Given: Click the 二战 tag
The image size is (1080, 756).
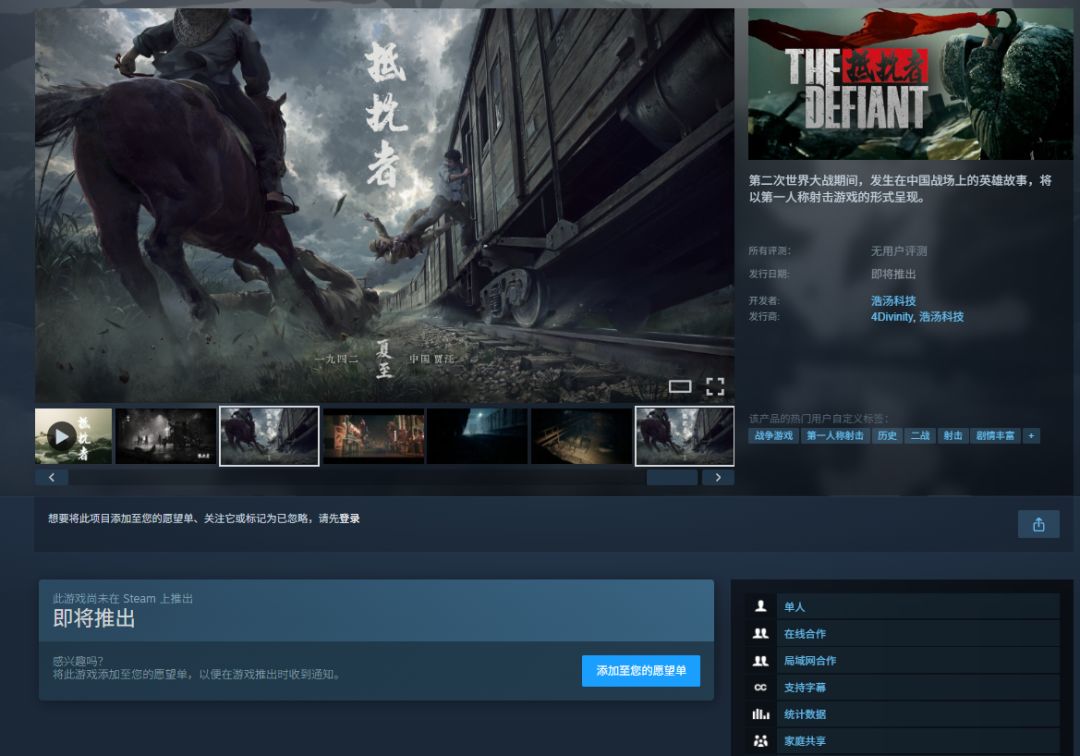Looking at the screenshot, I should (920, 436).
